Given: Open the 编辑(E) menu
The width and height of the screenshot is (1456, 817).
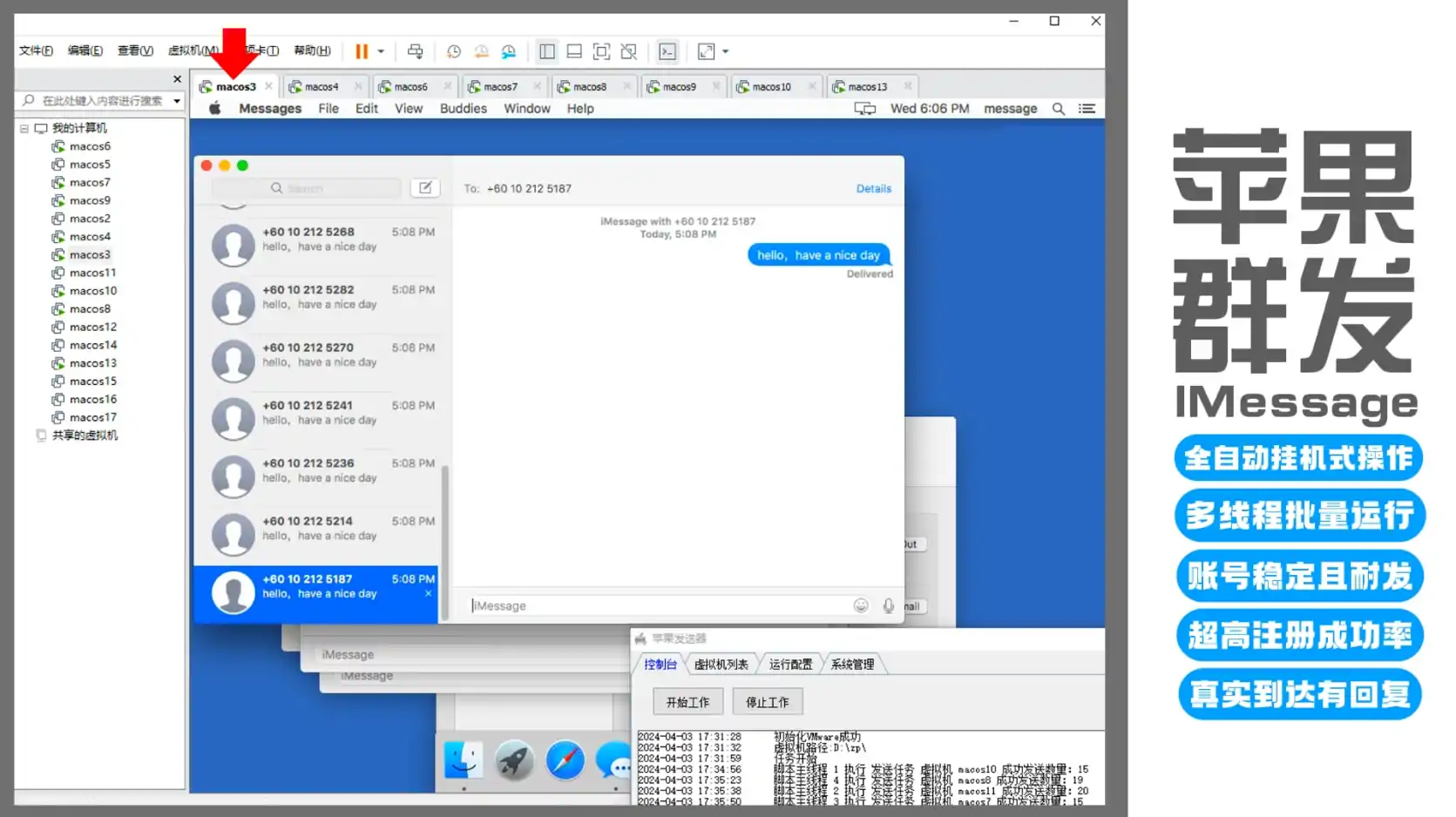Looking at the screenshot, I should pos(85,51).
